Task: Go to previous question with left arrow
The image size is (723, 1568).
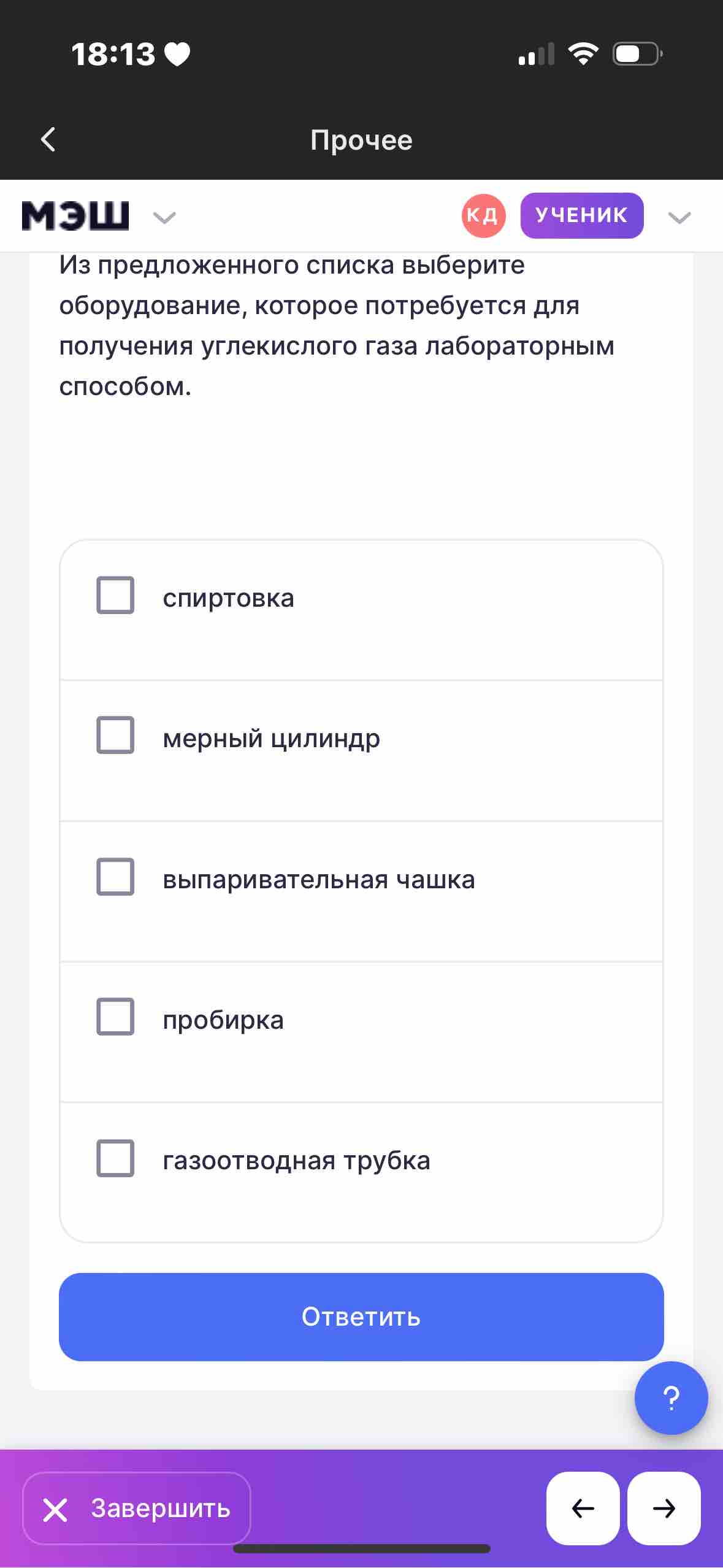Action: coord(583,1508)
